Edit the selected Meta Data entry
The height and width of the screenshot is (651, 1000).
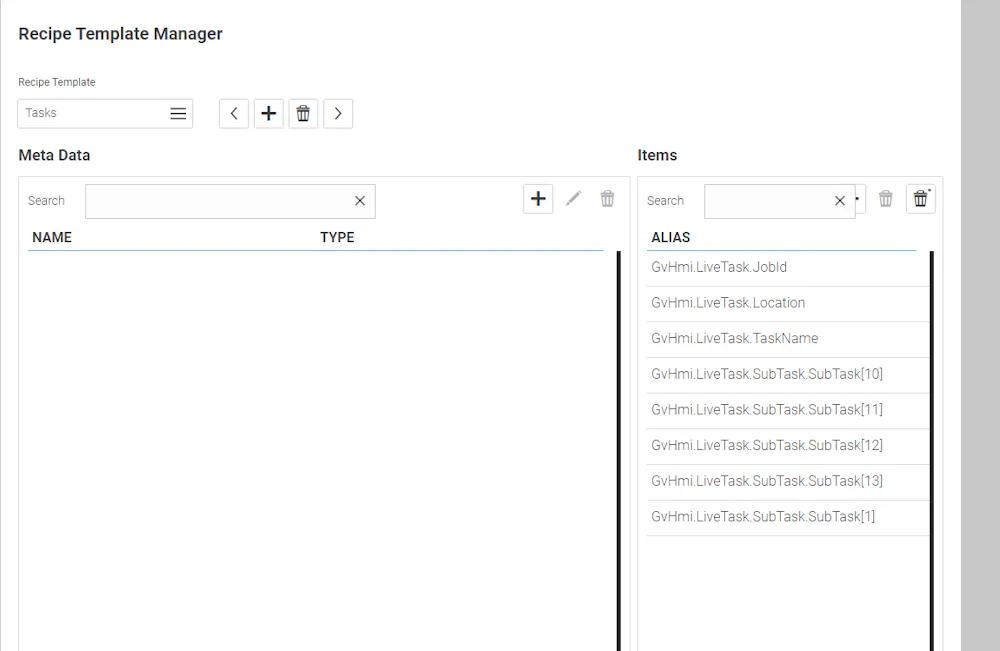573,199
